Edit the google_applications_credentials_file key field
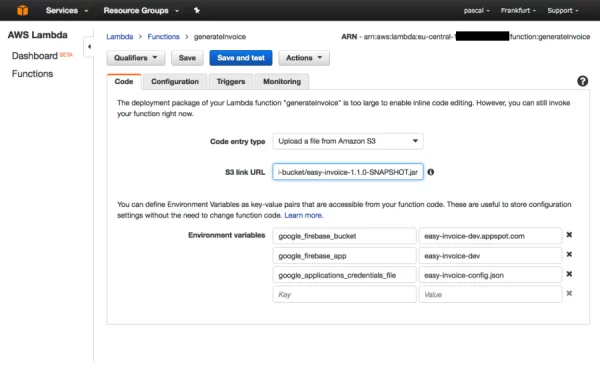The width and height of the screenshot is (600, 369). tap(344, 275)
